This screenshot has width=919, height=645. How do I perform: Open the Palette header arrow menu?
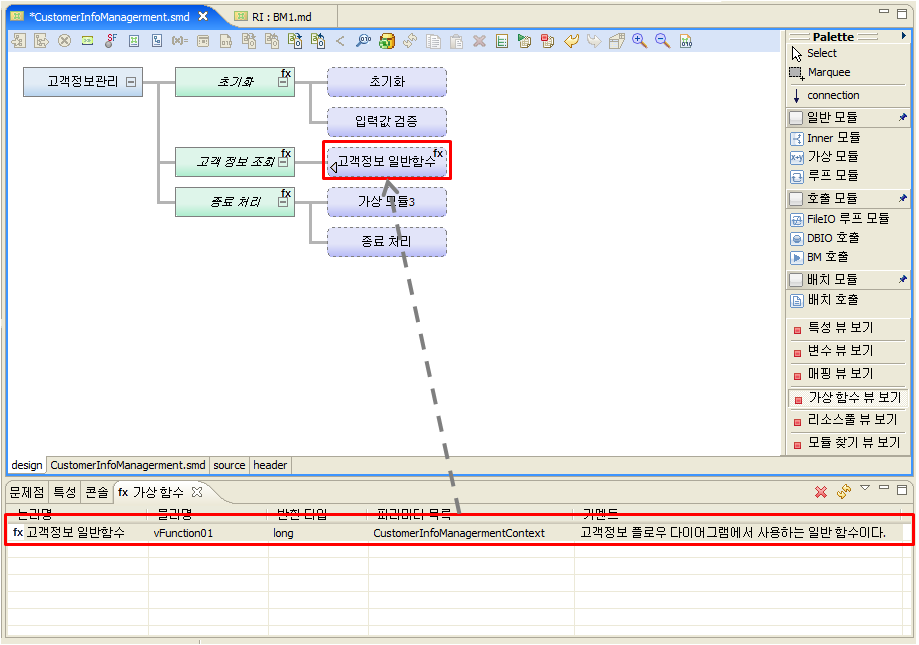903,33
